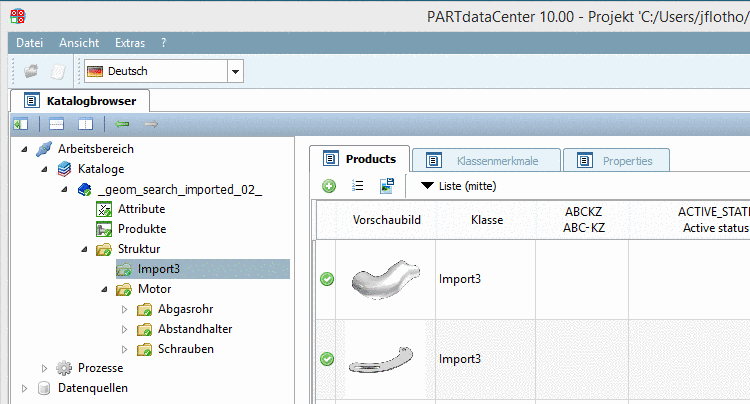
Task: Select the Attribute item in catalog tree
Action: coord(141,209)
